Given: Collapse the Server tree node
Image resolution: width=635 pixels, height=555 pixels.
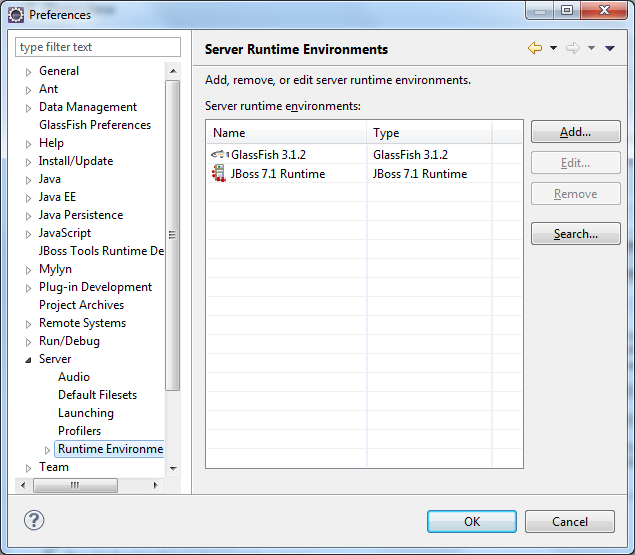Looking at the screenshot, I should 28,360.
